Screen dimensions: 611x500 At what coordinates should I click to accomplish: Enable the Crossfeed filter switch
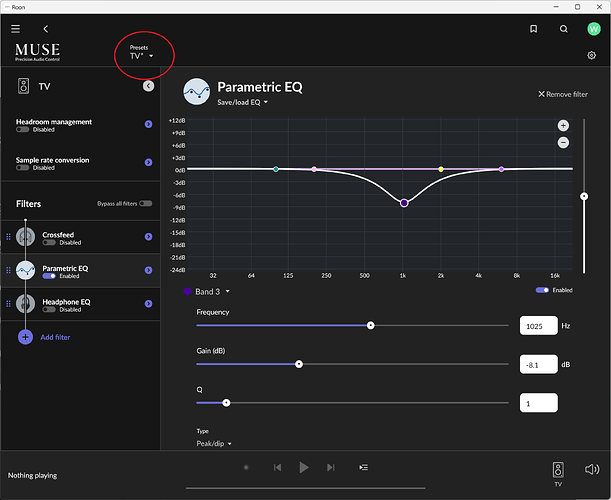(x=49, y=242)
